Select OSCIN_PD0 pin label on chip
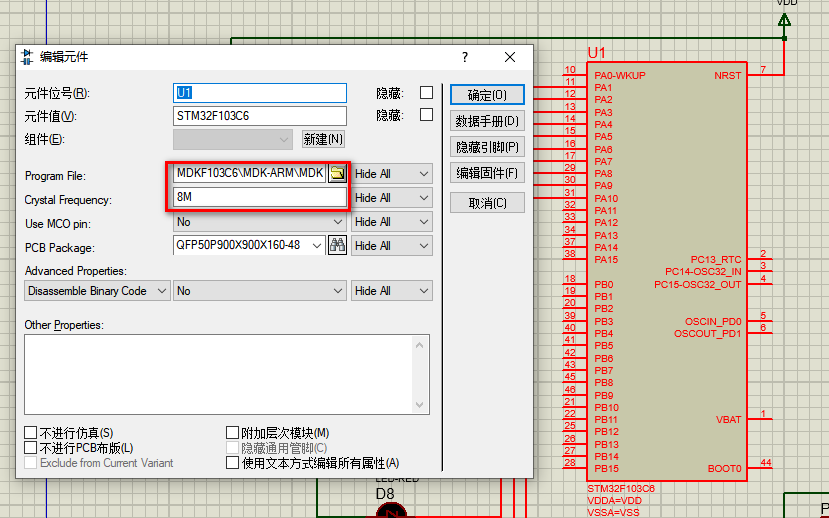The height and width of the screenshot is (518, 829). click(713, 321)
